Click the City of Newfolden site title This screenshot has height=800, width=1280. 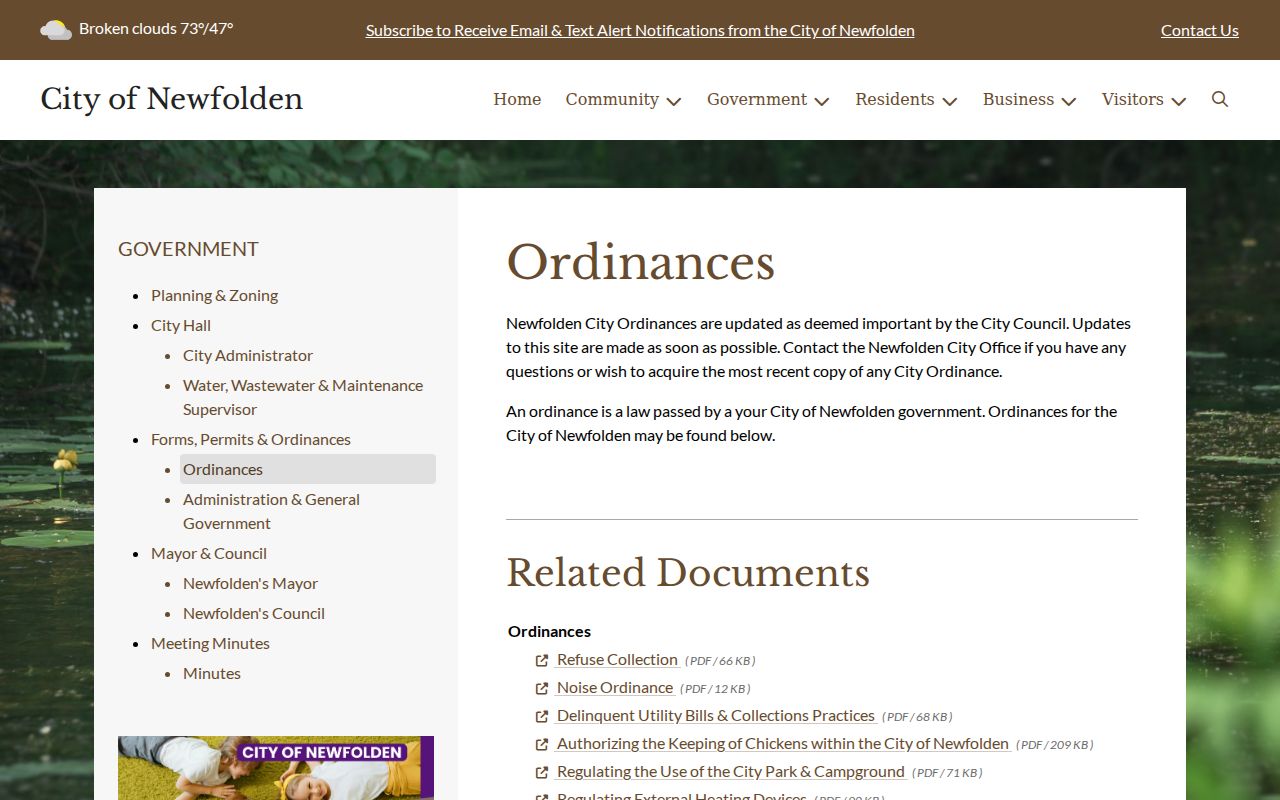click(171, 99)
